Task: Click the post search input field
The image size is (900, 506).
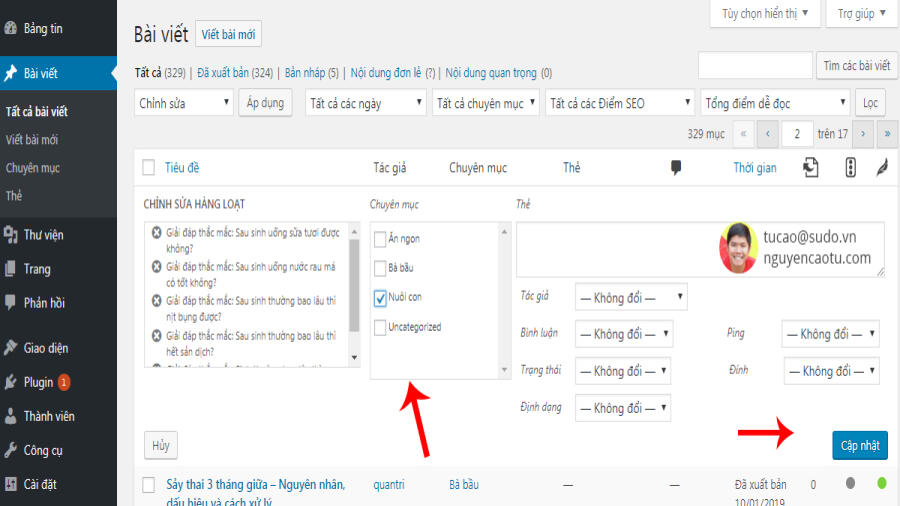Action: coord(755,65)
